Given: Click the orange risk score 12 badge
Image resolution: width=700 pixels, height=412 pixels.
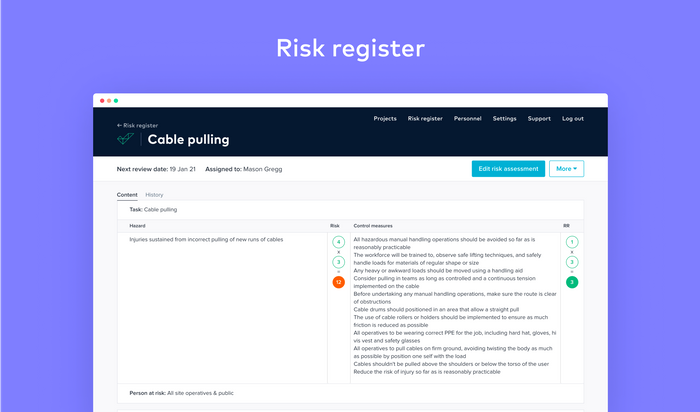Looking at the screenshot, I should coord(339,282).
